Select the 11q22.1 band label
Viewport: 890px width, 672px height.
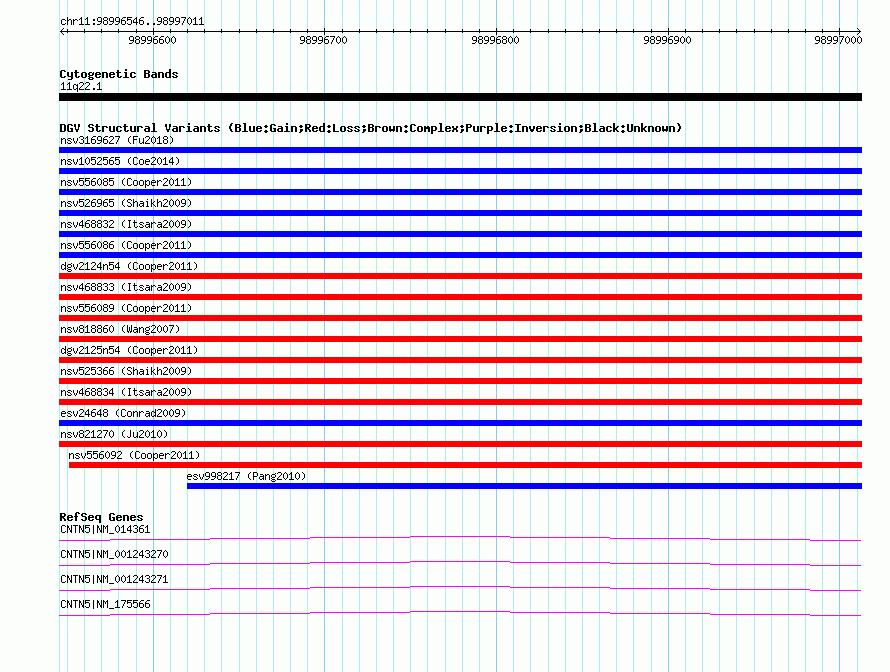point(81,86)
